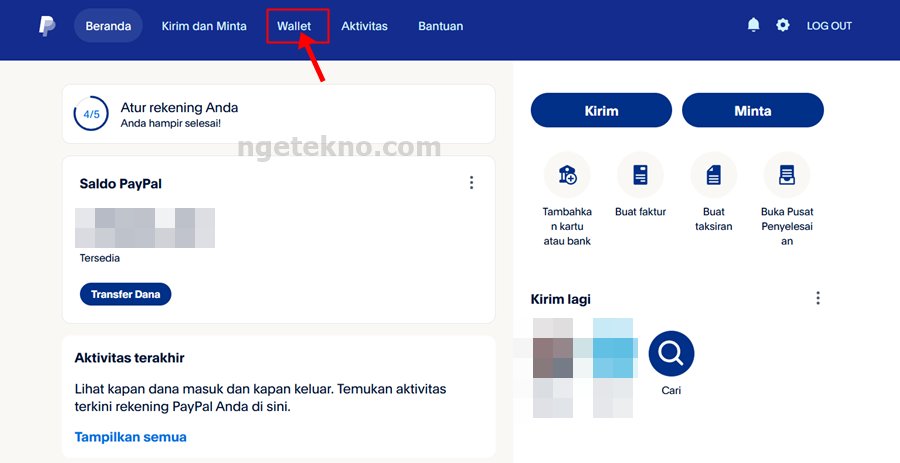Open the Bantuan help menu
Screen dimensions: 900x463
(x=440, y=26)
